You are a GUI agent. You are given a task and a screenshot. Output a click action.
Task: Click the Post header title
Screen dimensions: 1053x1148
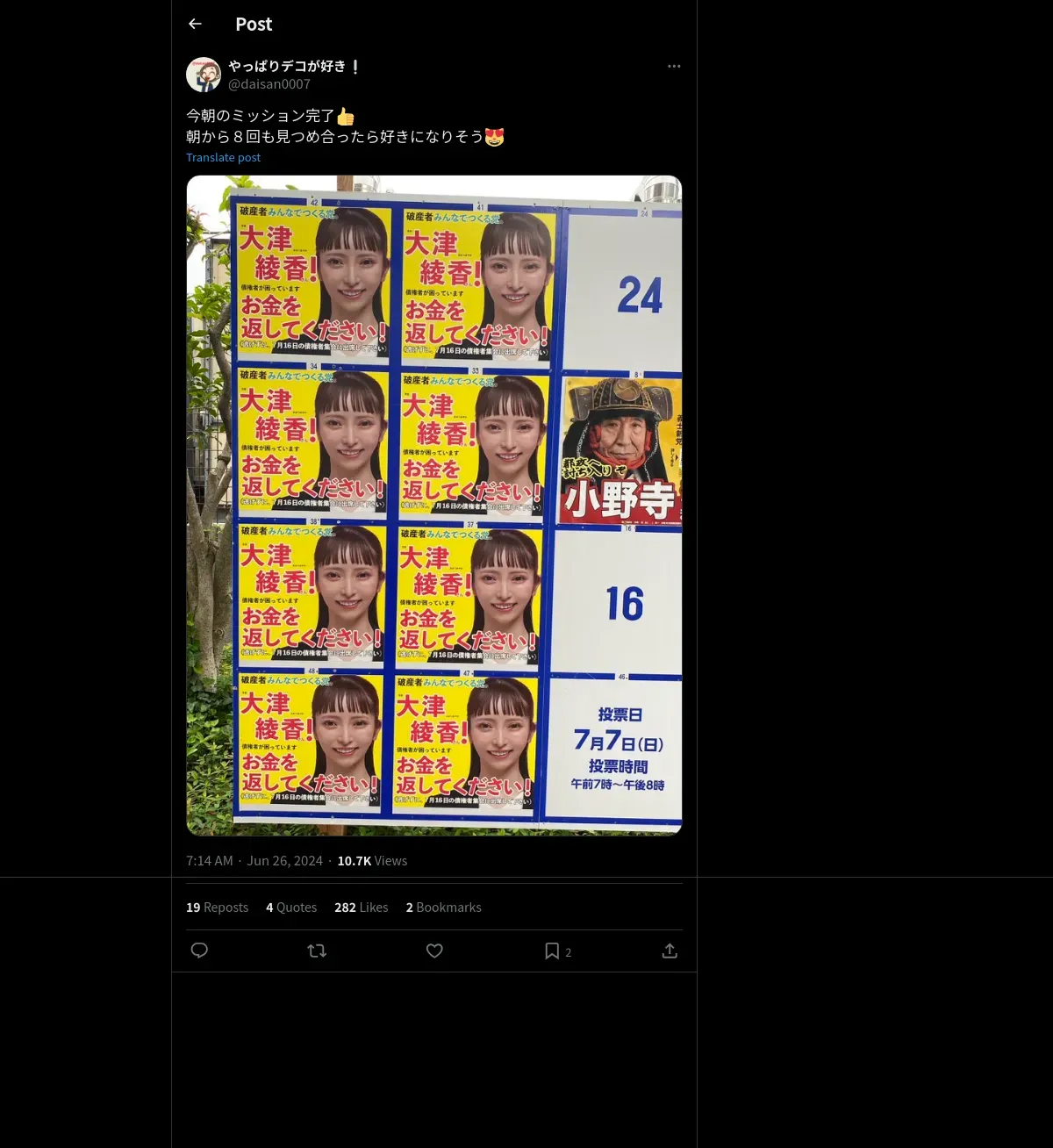click(254, 24)
